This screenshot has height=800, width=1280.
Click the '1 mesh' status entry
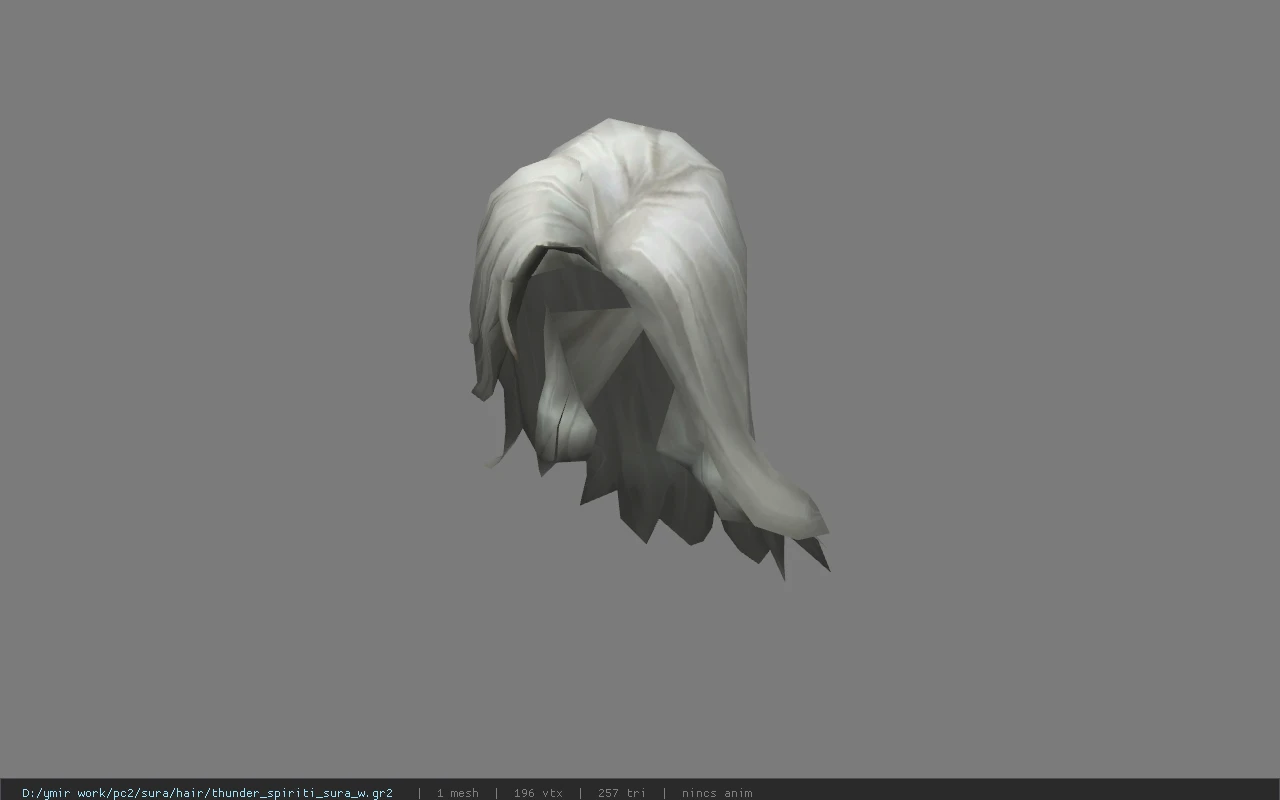pos(457,793)
